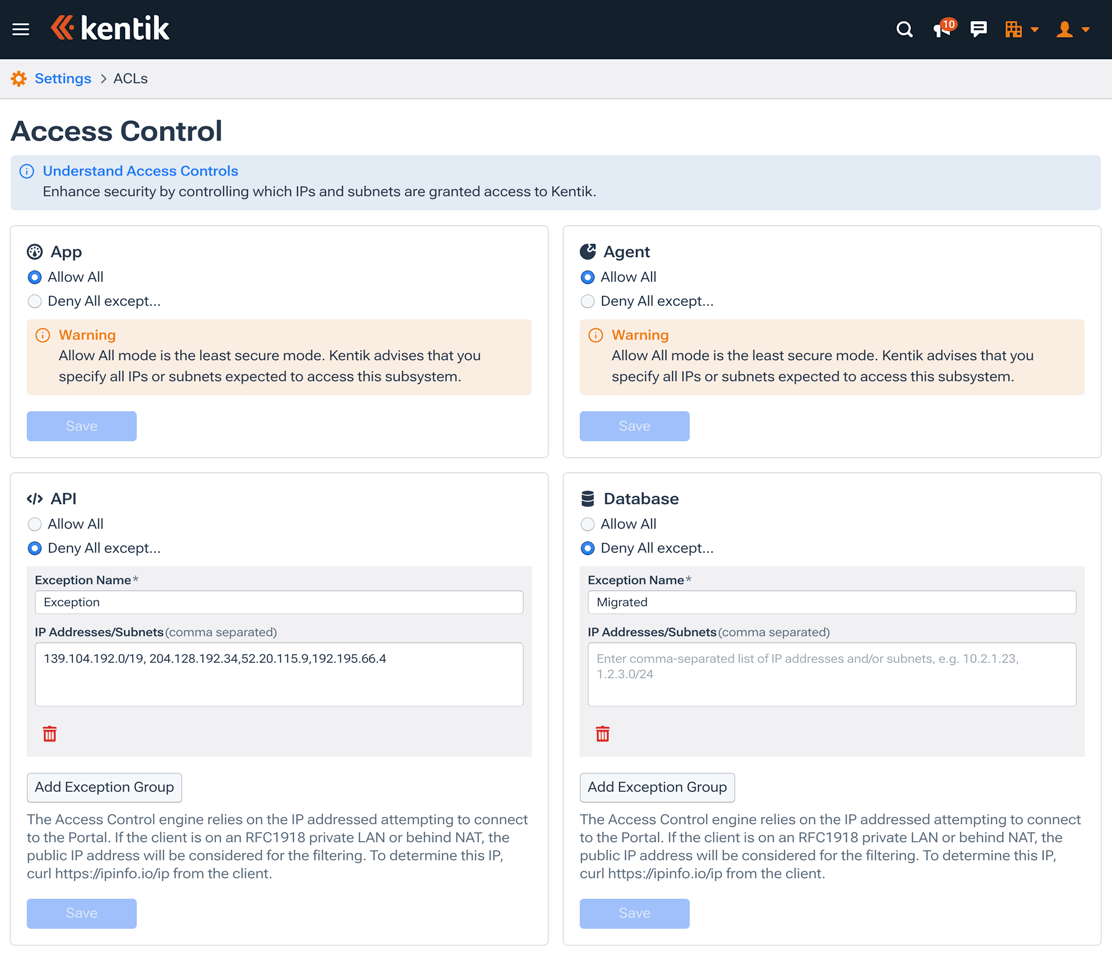The height and width of the screenshot is (960, 1112).
Task: Delete the API exception group via trash icon
Action: tap(49, 733)
